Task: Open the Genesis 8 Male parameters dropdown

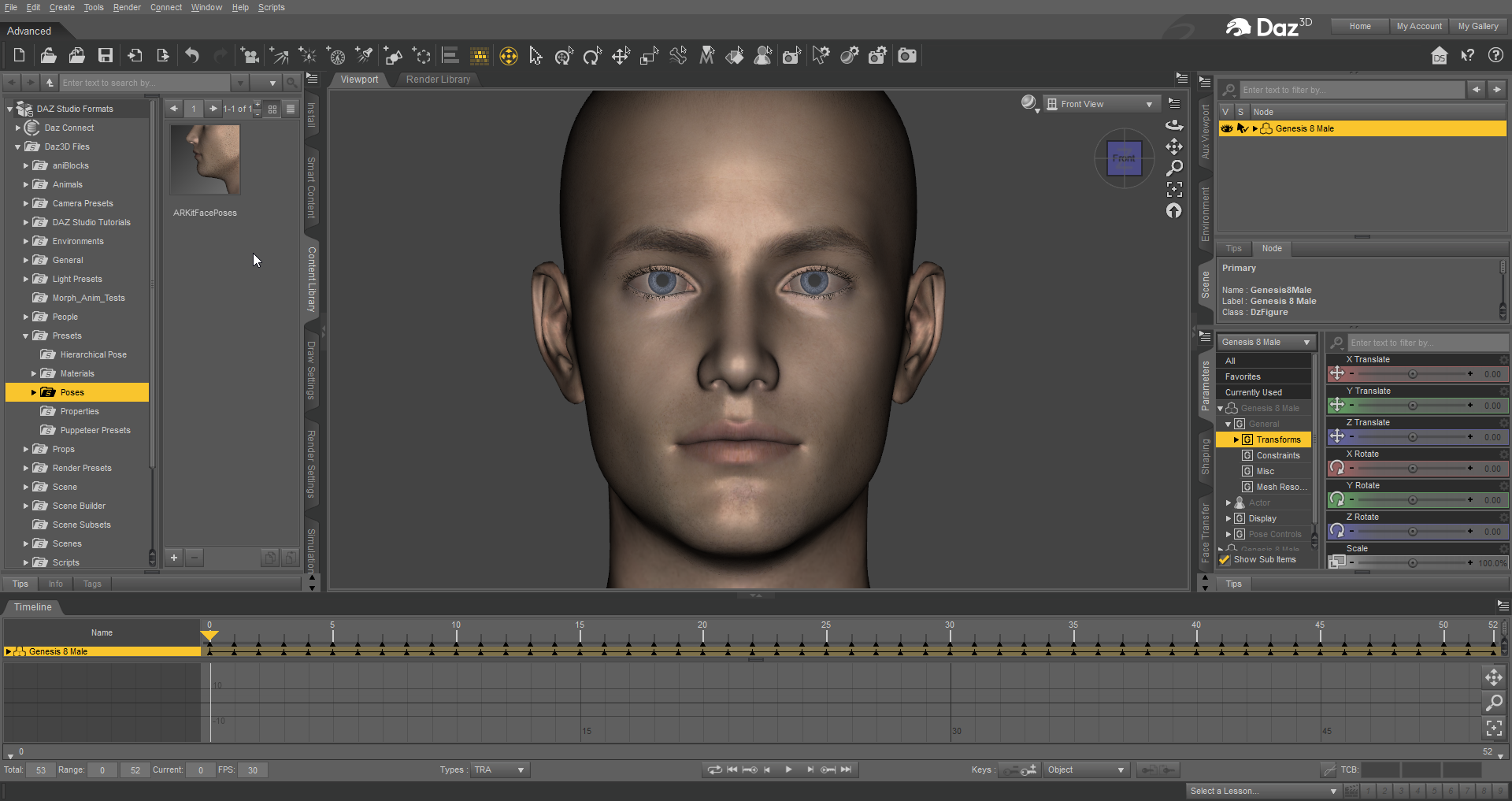Action: (x=1266, y=342)
